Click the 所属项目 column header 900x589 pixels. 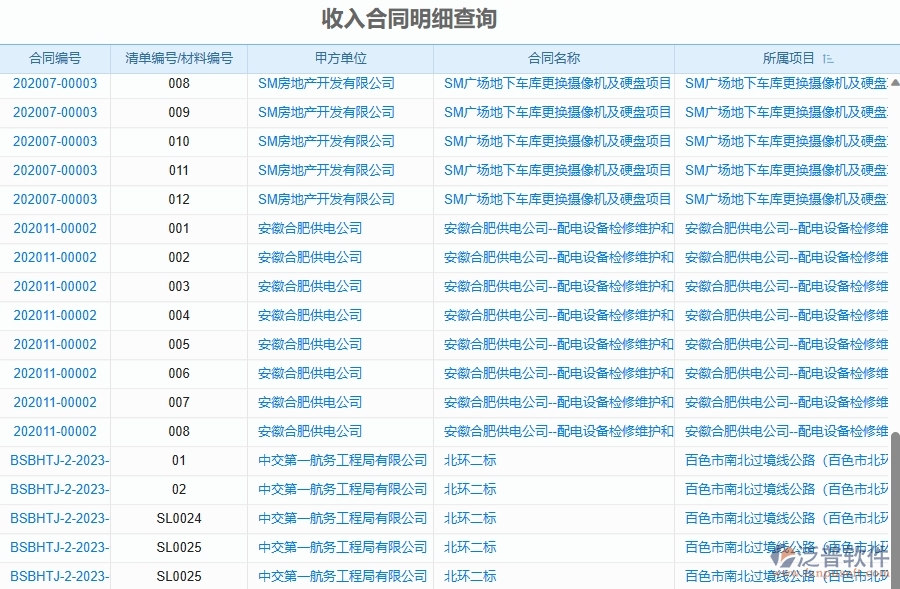pyautogui.click(x=788, y=58)
